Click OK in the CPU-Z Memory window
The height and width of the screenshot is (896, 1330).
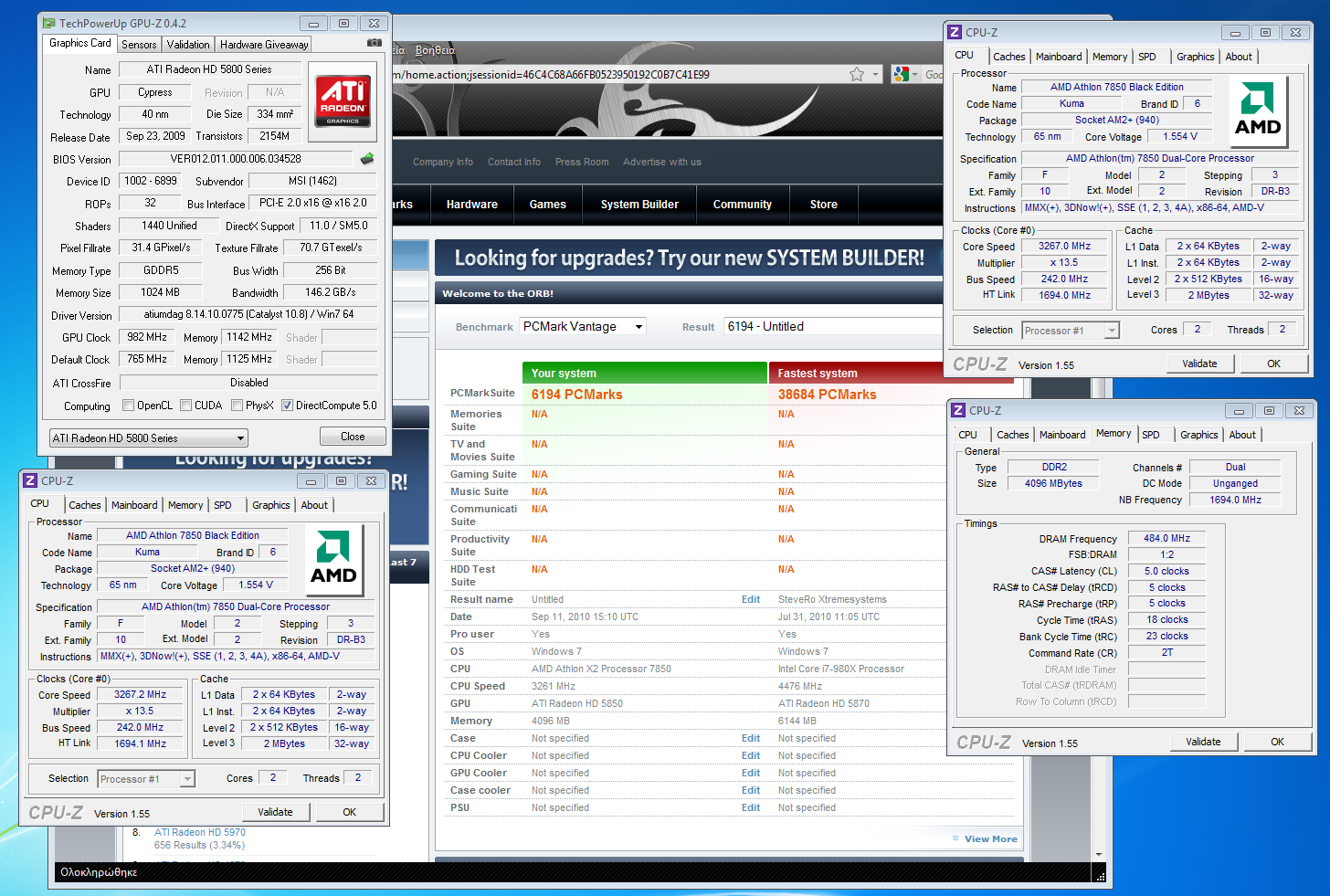point(1278,742)
